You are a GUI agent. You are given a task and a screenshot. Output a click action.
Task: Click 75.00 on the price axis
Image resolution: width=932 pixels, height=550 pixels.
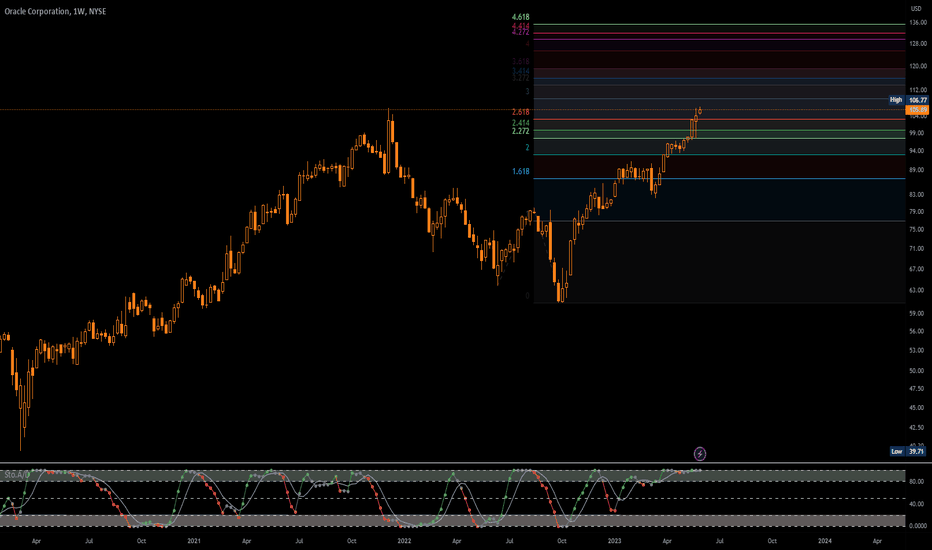[x=916, y=230]
